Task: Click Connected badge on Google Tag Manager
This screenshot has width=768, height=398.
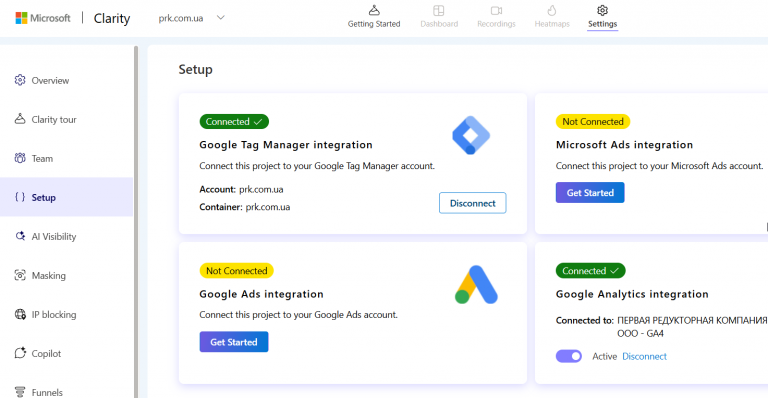Action: click(234, 121)
